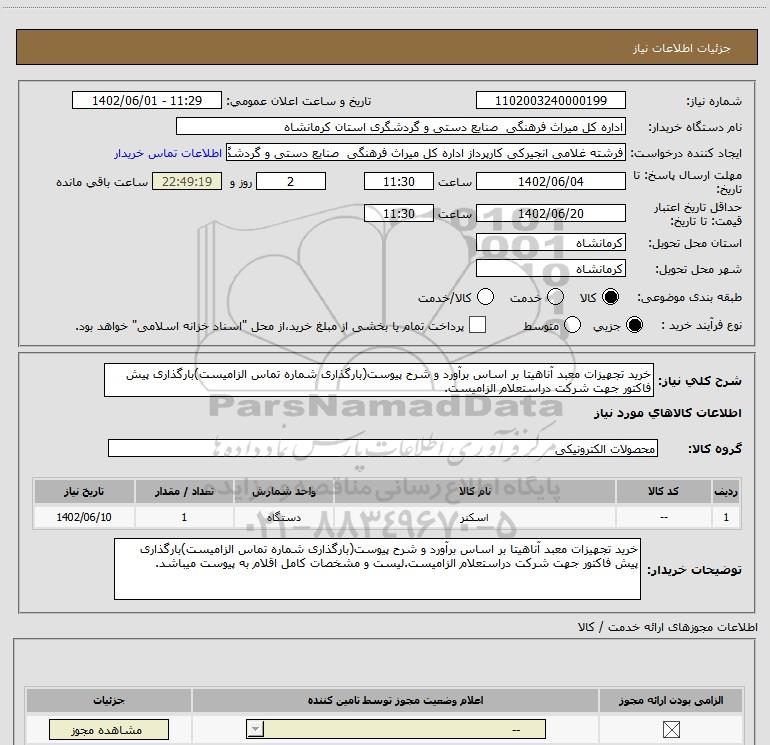Click the تعداد / مقدار column header
This screenshot has width=770, height=745.
[184, 491]
